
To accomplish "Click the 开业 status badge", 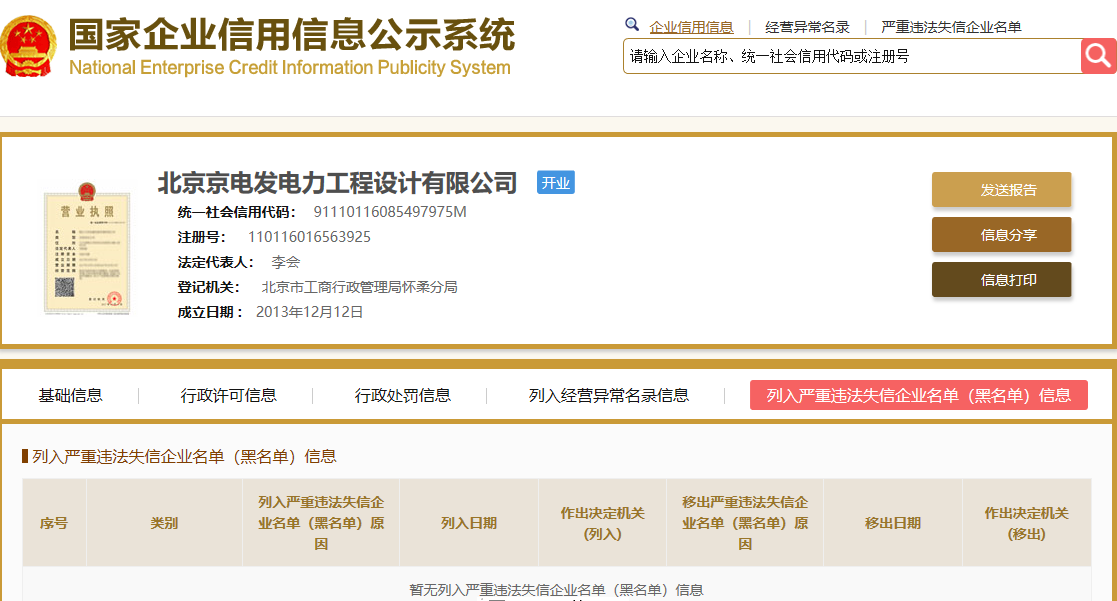I will coord(556,183).
